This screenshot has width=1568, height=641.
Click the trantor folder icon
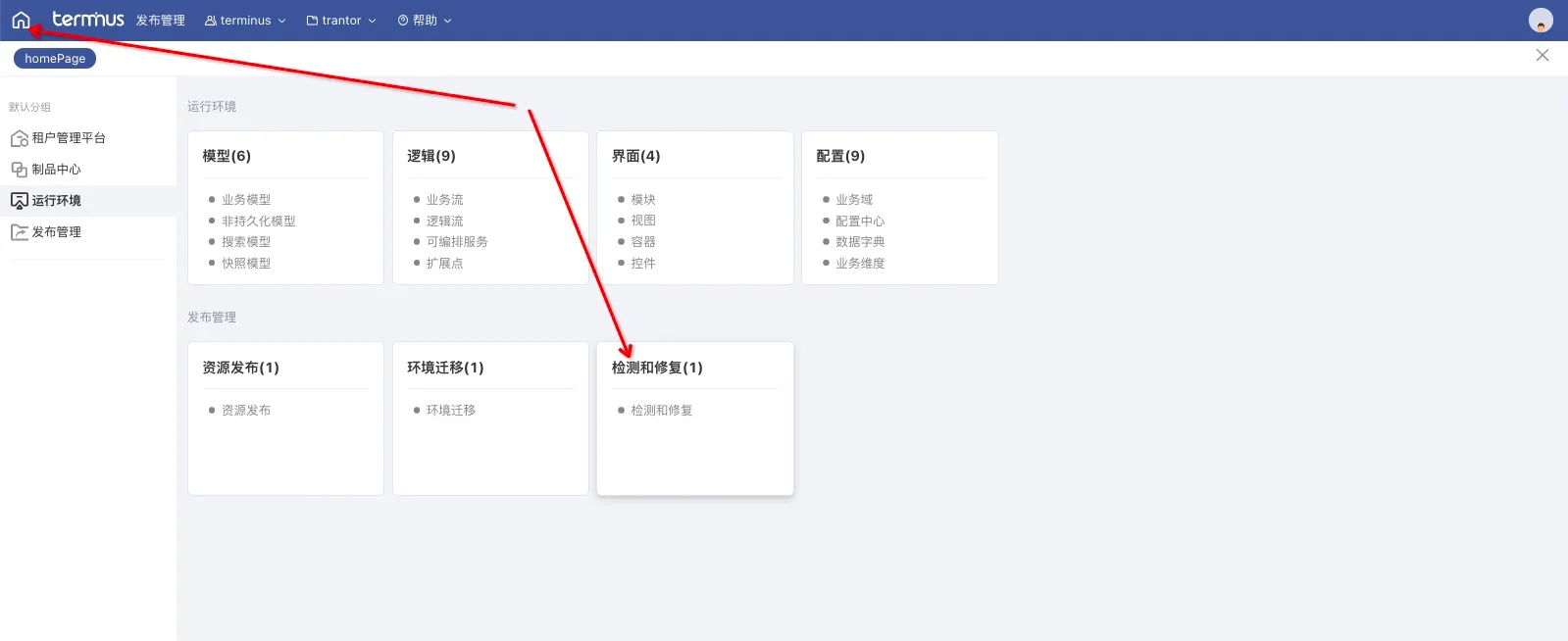click(312, 21)
